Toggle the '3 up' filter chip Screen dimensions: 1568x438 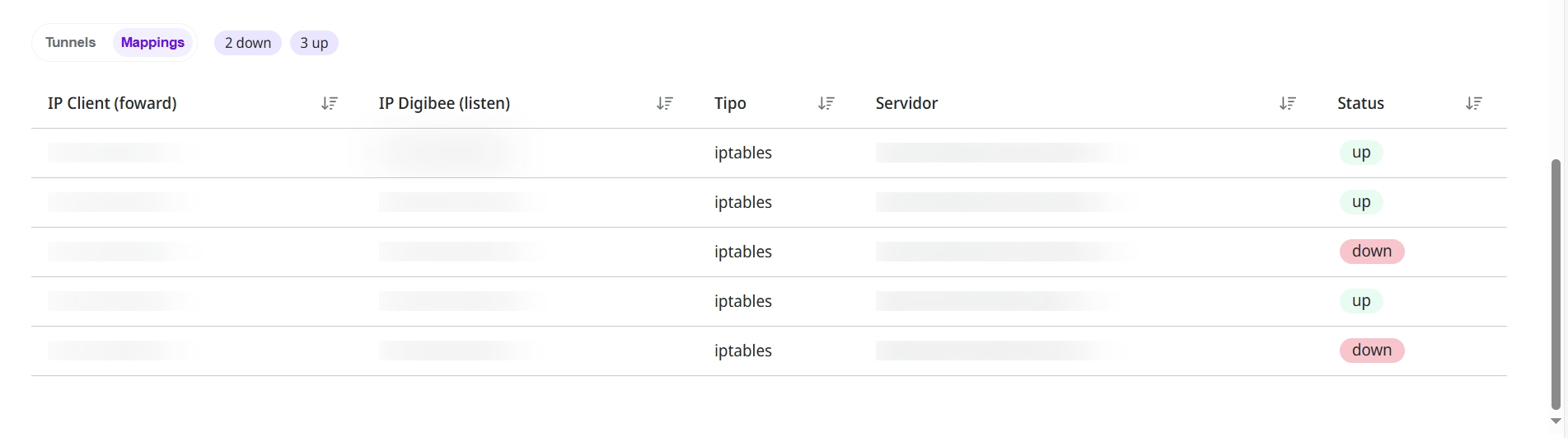[314, 43]
